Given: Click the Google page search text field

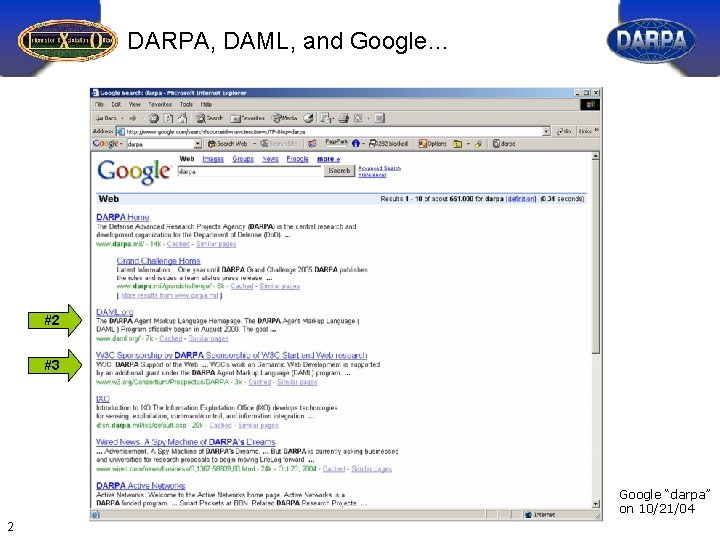Looking at the screenshot, I should (249, 171).
